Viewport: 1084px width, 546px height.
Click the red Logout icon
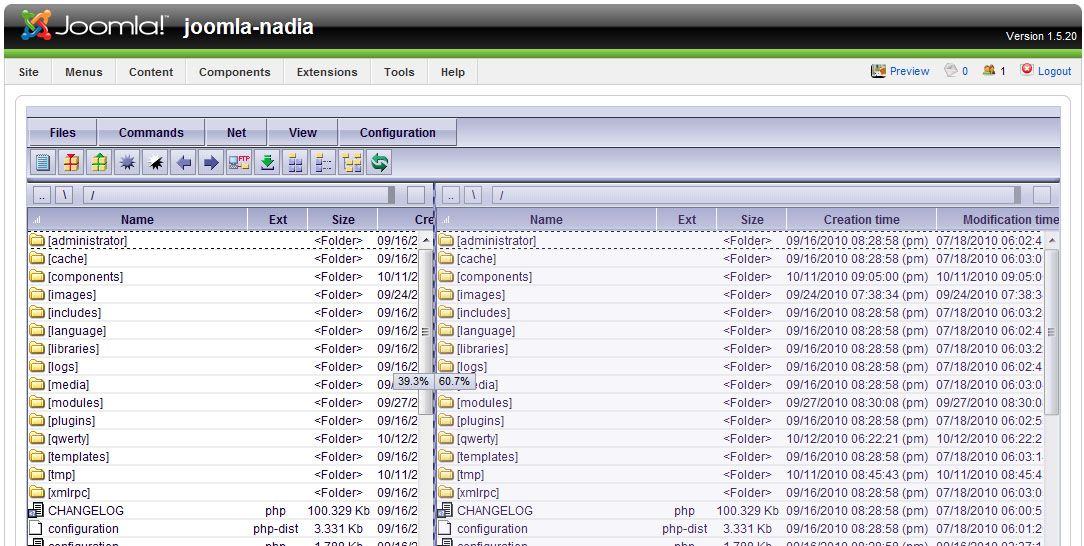[1027, 69]
